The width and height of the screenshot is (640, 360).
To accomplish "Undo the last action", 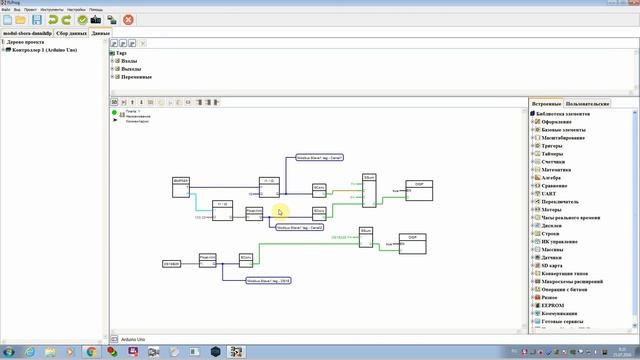I will coord(53,20).
